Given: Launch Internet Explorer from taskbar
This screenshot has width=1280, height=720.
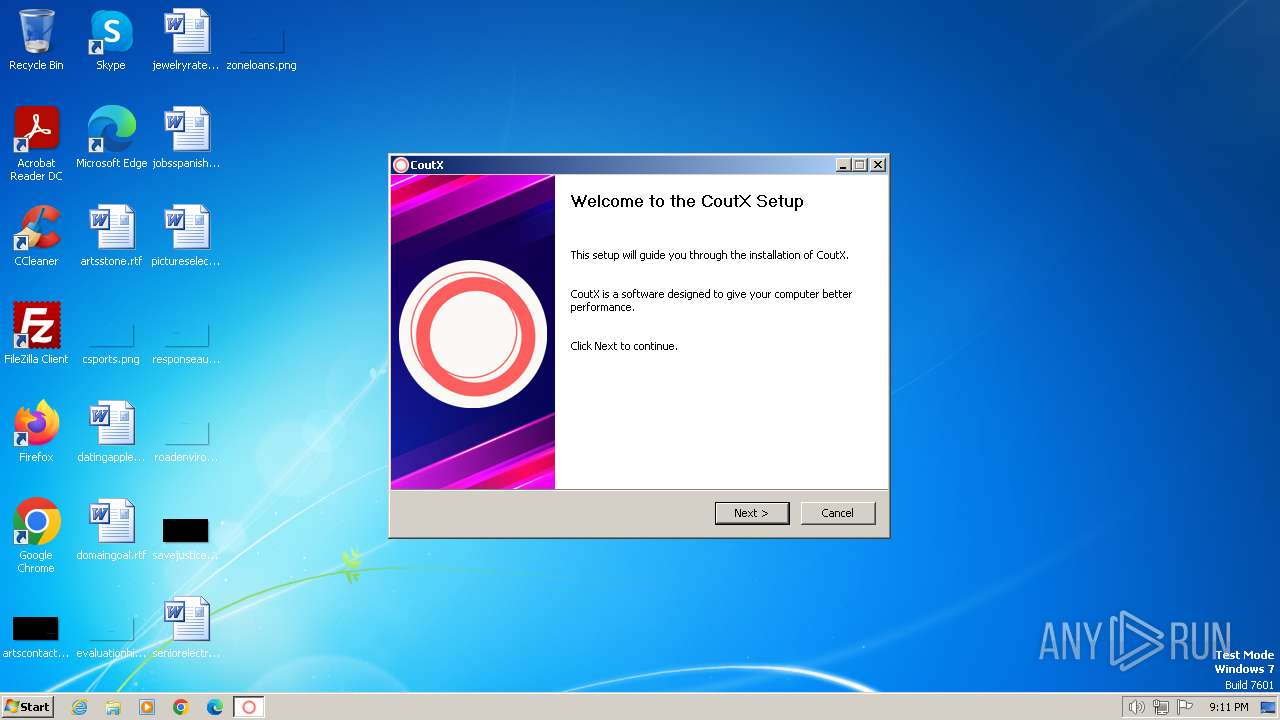Looking at the screenshot, I should 79,707.
